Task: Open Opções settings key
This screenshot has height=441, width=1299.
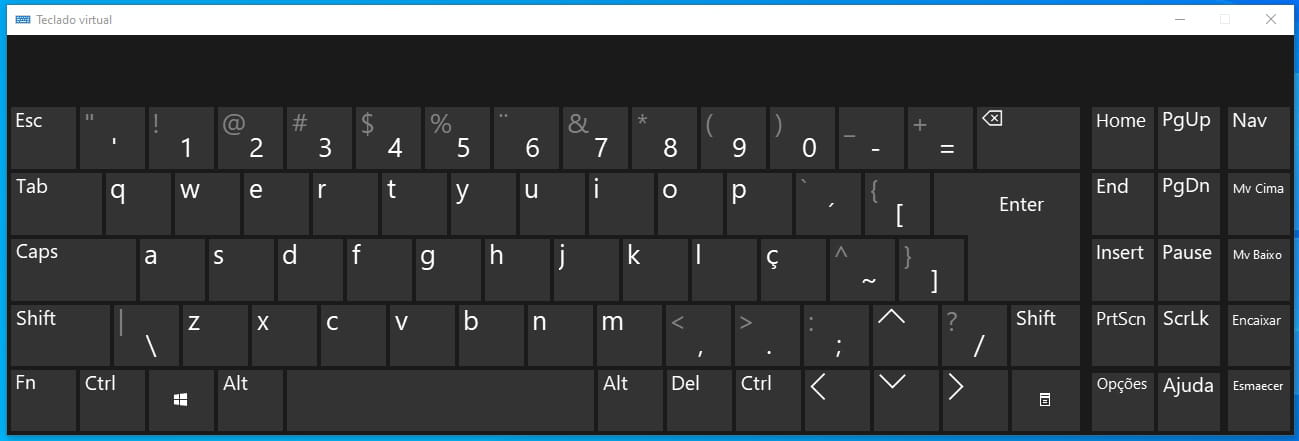Action: [x=1121, y=400]
